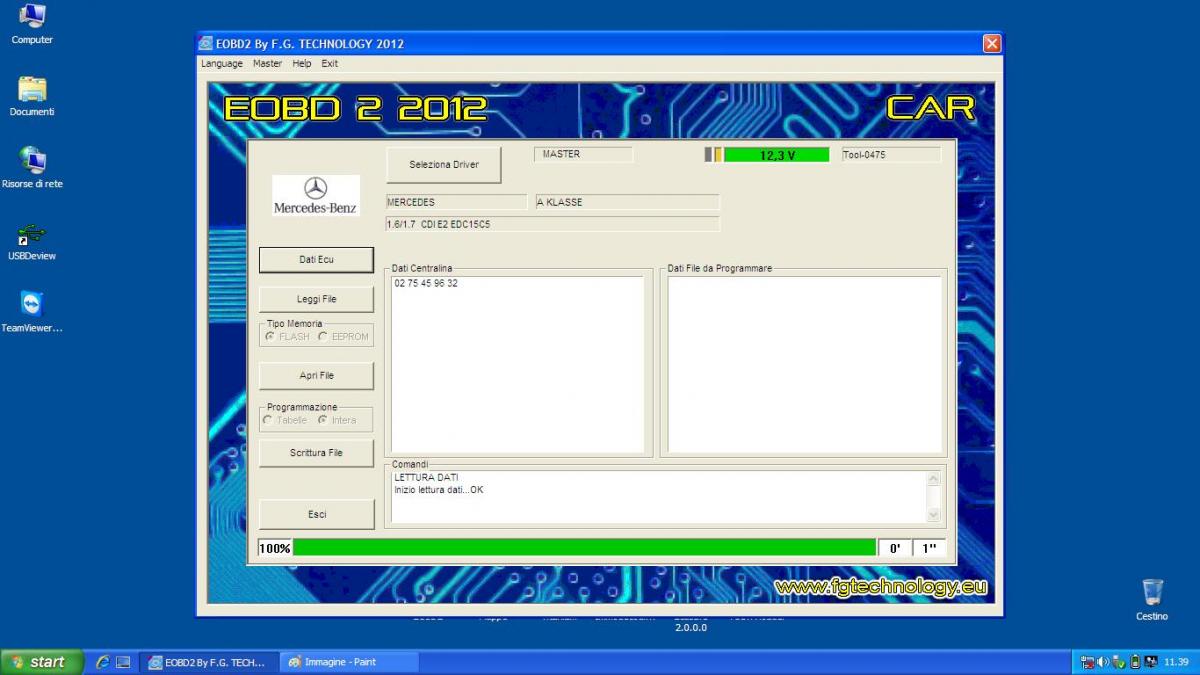Click the Show Desktop quick launch icon

(123, 662)
